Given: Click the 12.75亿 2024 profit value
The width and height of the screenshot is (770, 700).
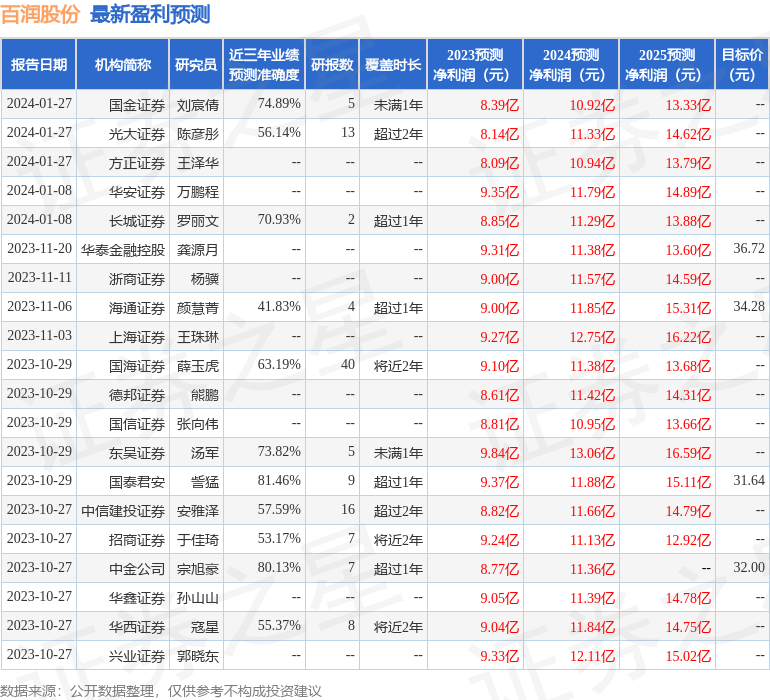Looking at the screenshot, I should pyautogui.click(x=592, y=337).
